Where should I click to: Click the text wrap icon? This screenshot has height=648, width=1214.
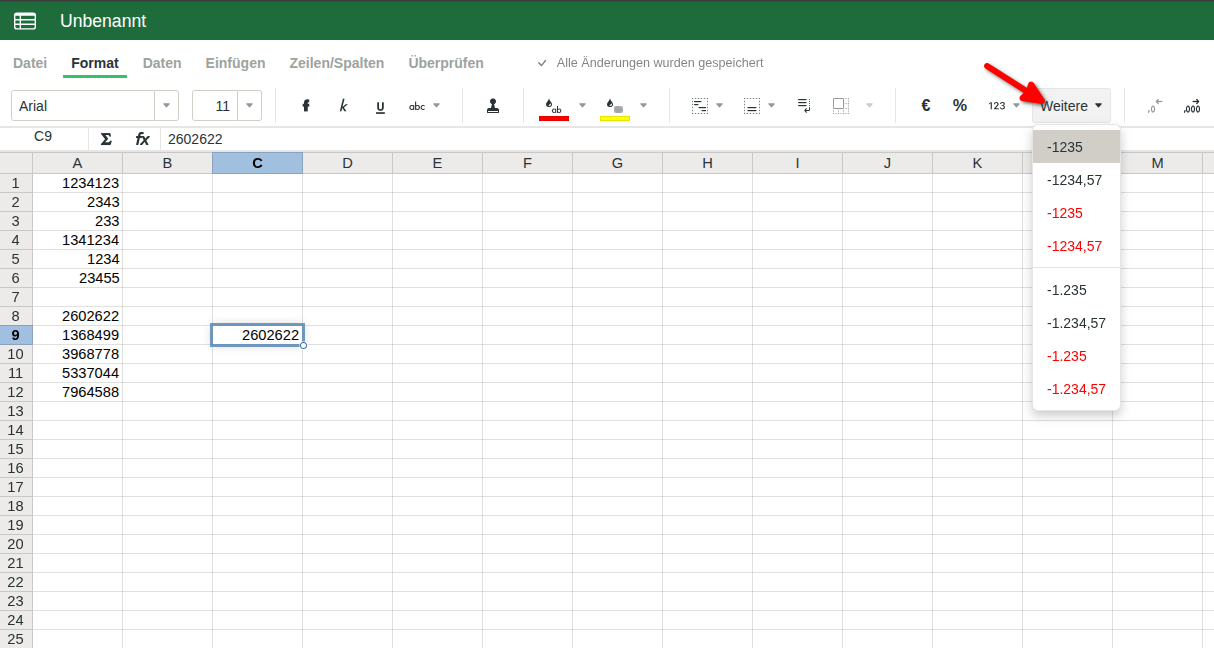pos(804,106)
